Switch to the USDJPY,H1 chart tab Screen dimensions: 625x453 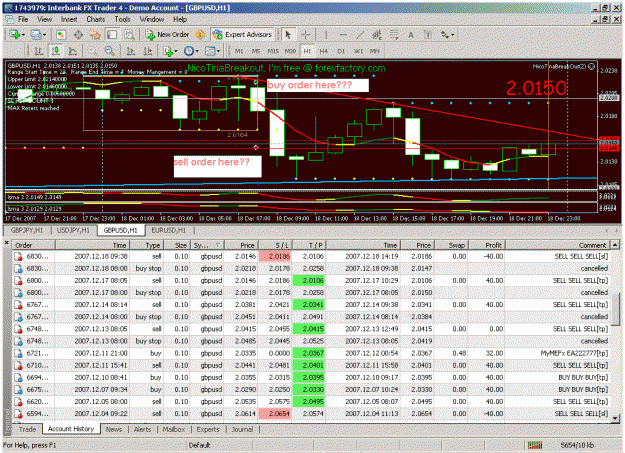coord(73,230)
